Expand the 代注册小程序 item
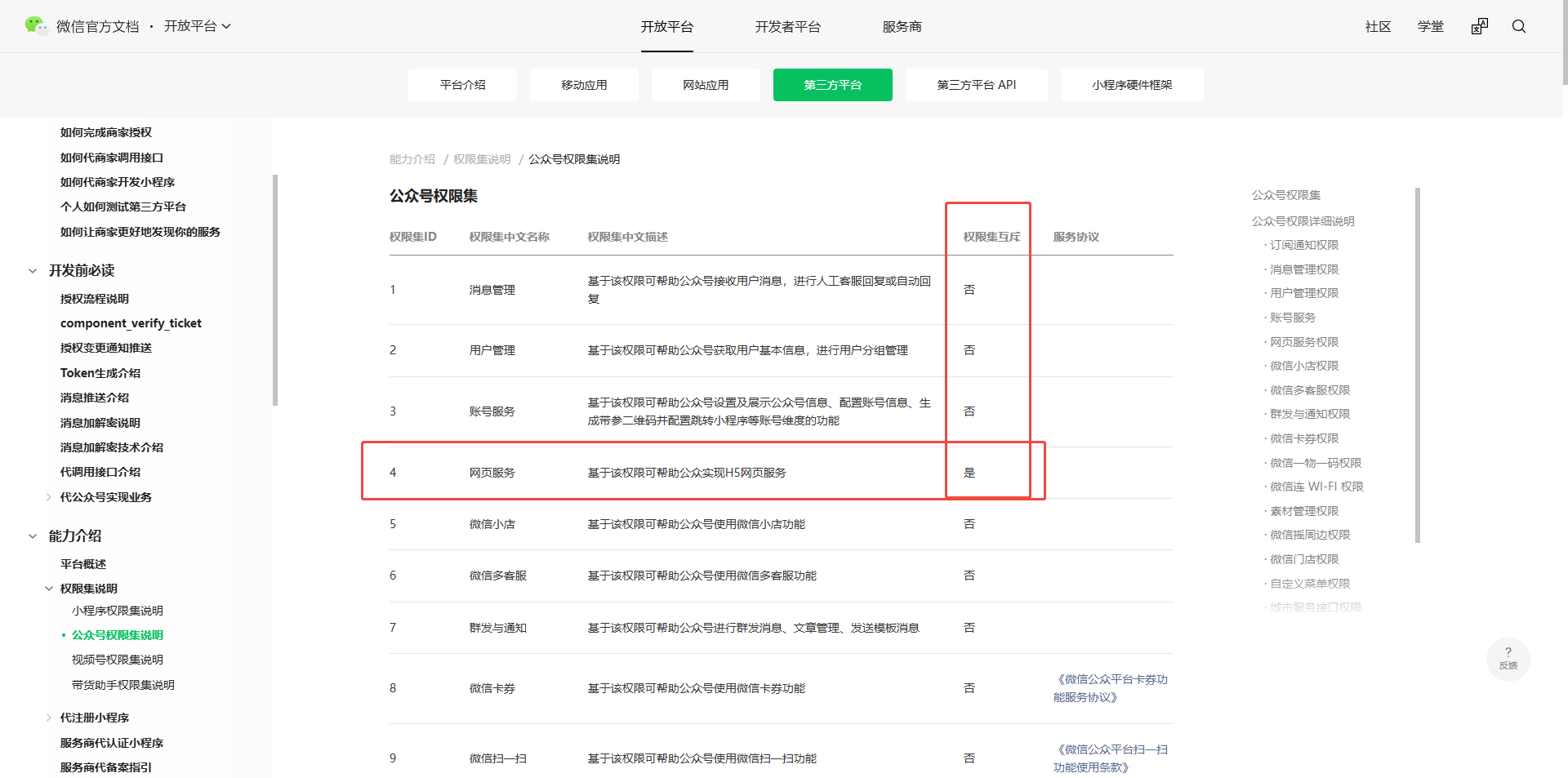 pos(49,718)
